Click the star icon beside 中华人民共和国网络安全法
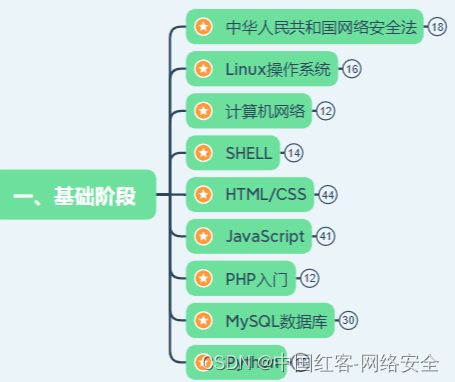455x382 pixels. (203, 26)
